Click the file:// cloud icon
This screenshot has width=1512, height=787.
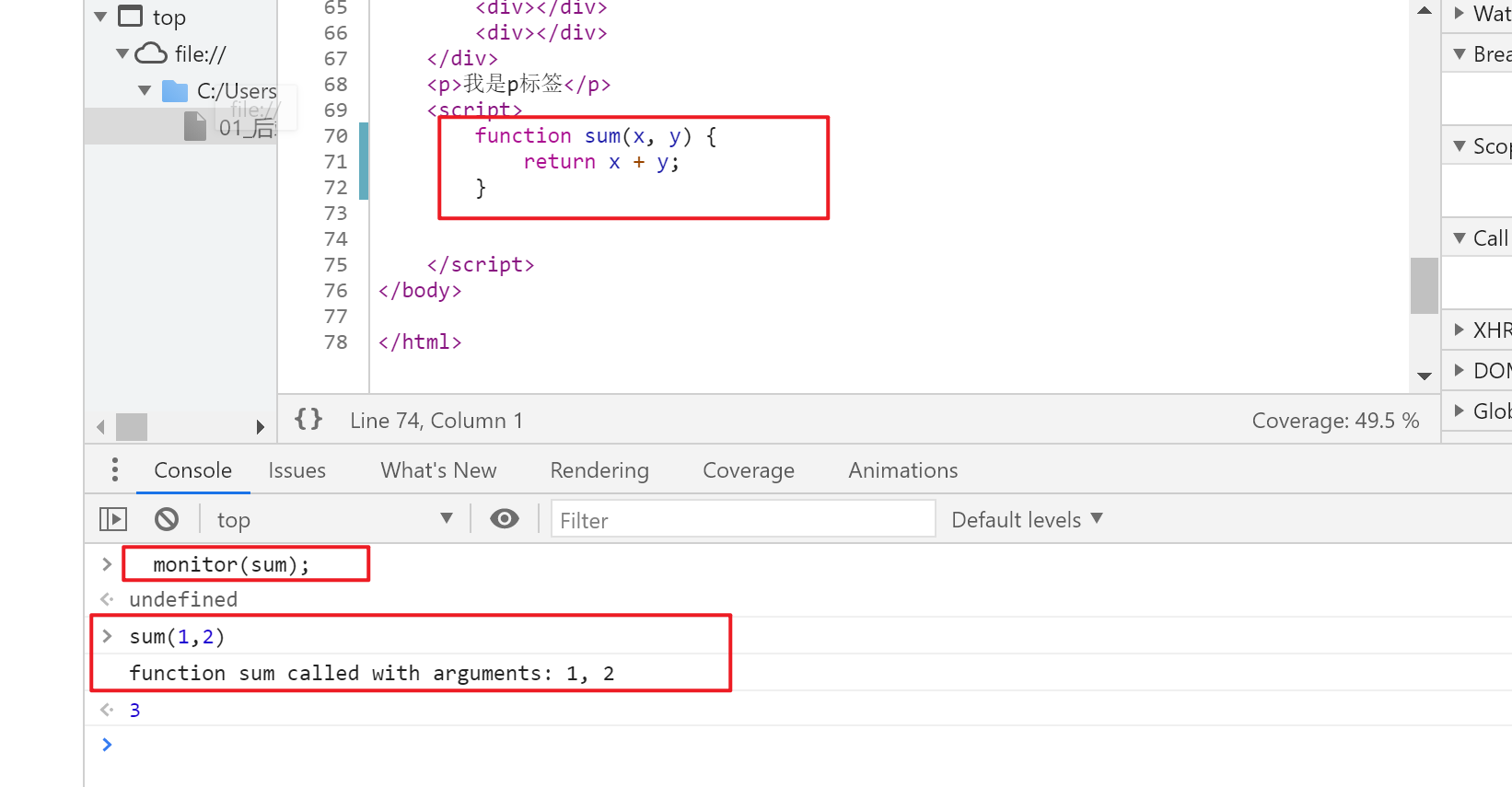pyautogui.click(x=151, y=53)
